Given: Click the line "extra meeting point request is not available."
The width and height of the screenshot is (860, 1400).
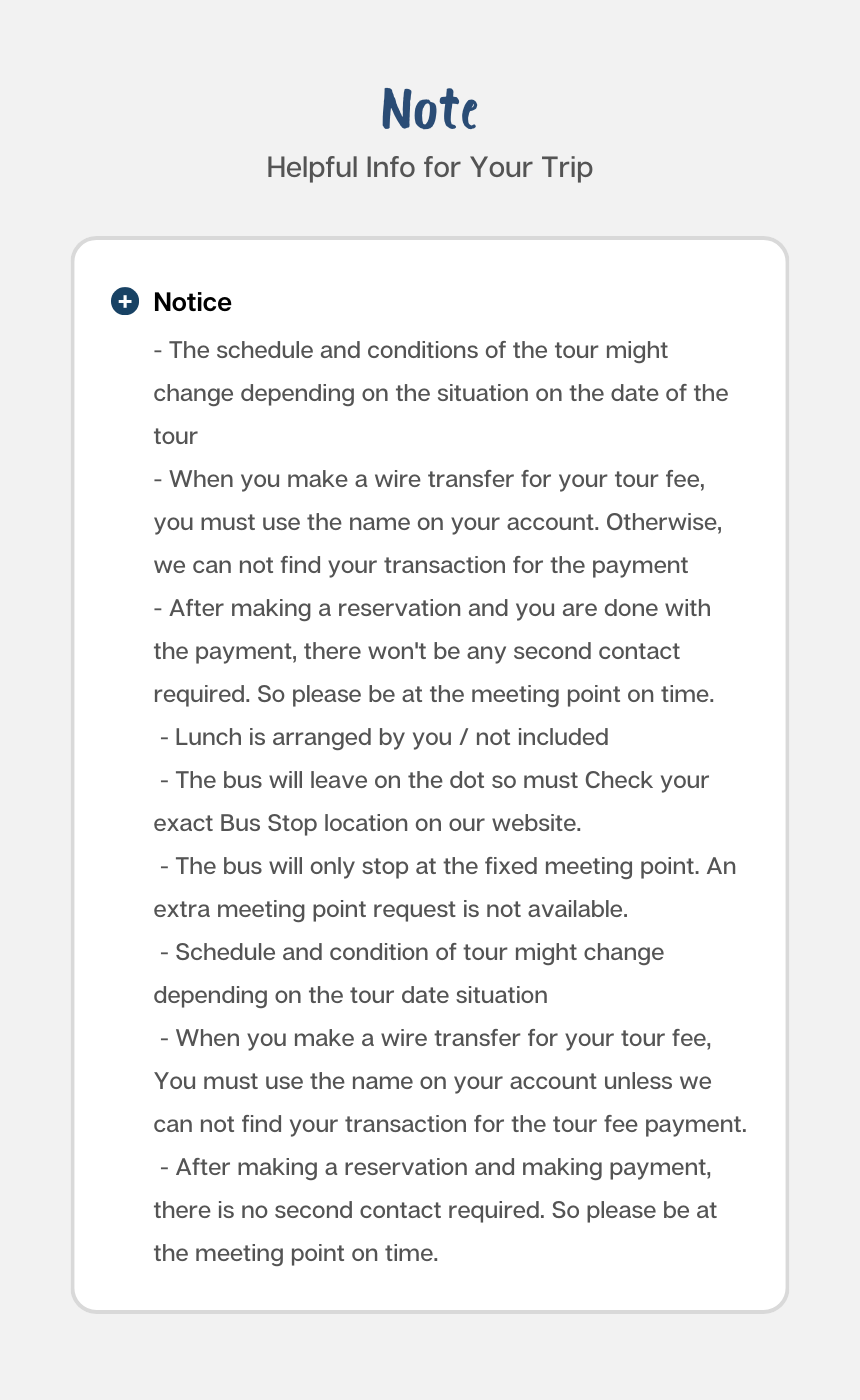Looking at the screenshot, I should pyautogui.click(x=390, y=909).
